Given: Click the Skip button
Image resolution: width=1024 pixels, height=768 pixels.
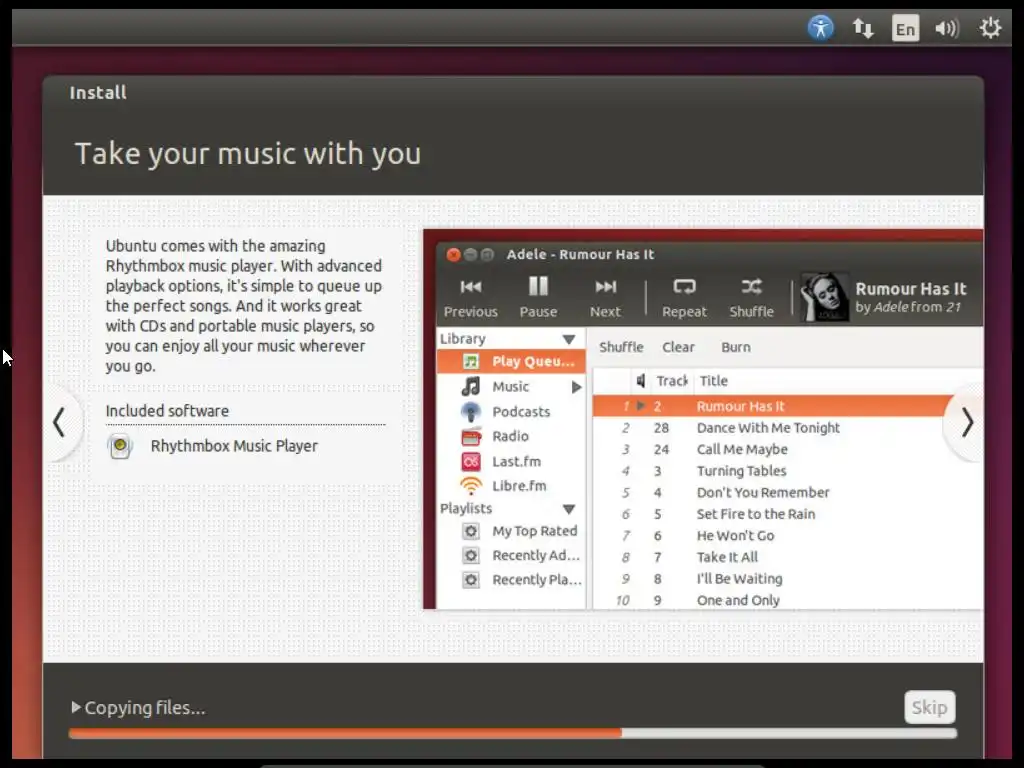Looking at the screenshot, I should 929,707.
